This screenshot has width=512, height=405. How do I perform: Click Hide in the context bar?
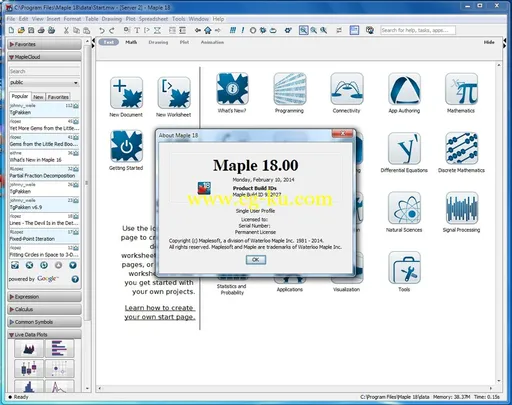(x=489, y=42)
